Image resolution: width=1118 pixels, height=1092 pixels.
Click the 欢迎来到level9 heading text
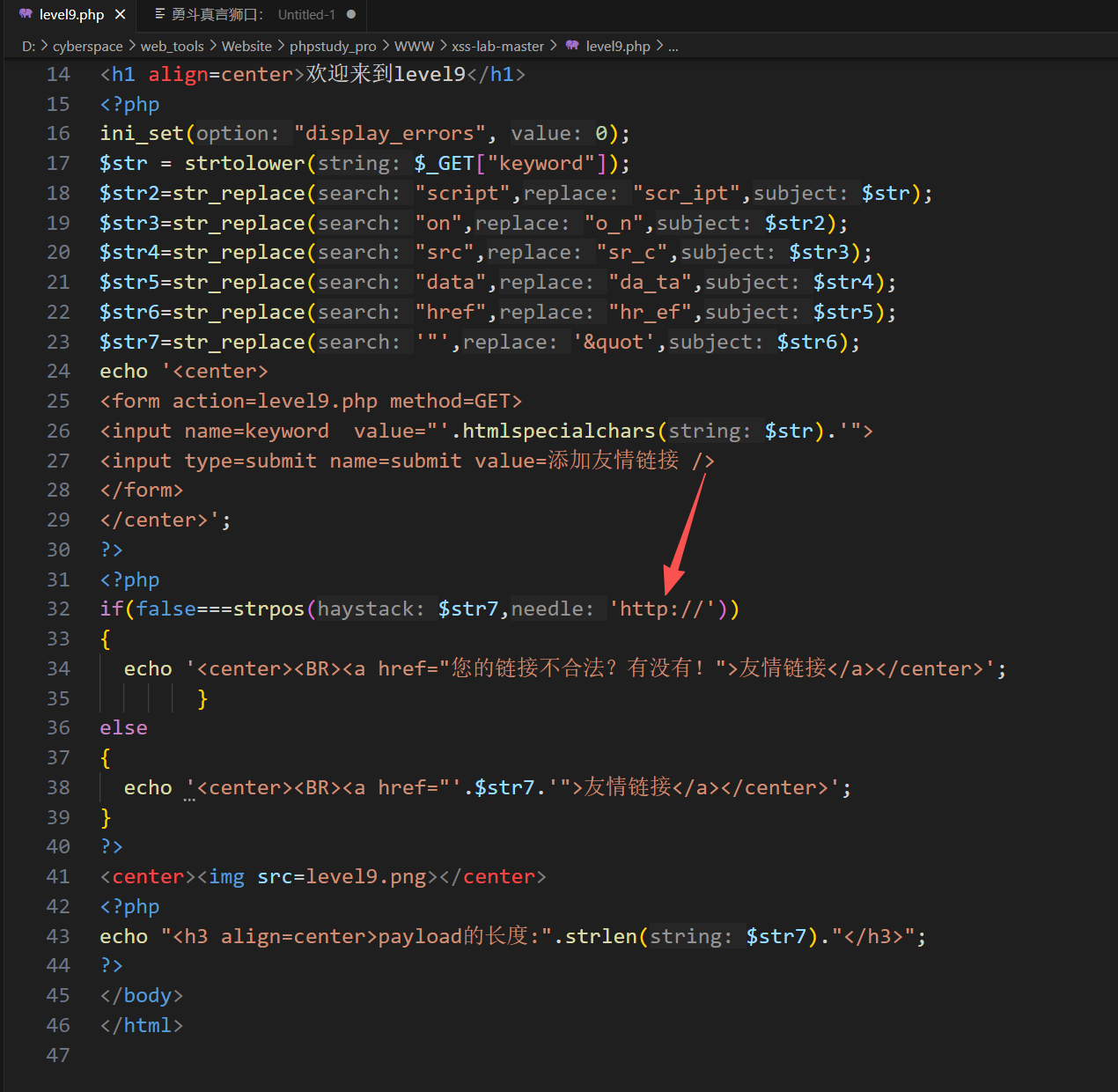[x=386, y=75]
